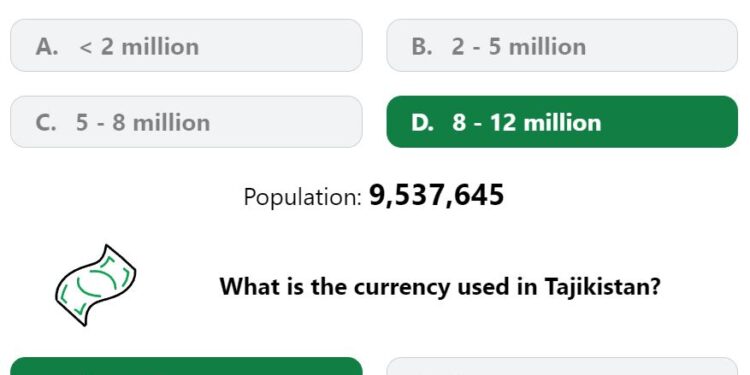Select the gray currency answer at the bottom right
The width and height of the screenshot is (750, 375).
pyautogui.click(x=562, y=366)
